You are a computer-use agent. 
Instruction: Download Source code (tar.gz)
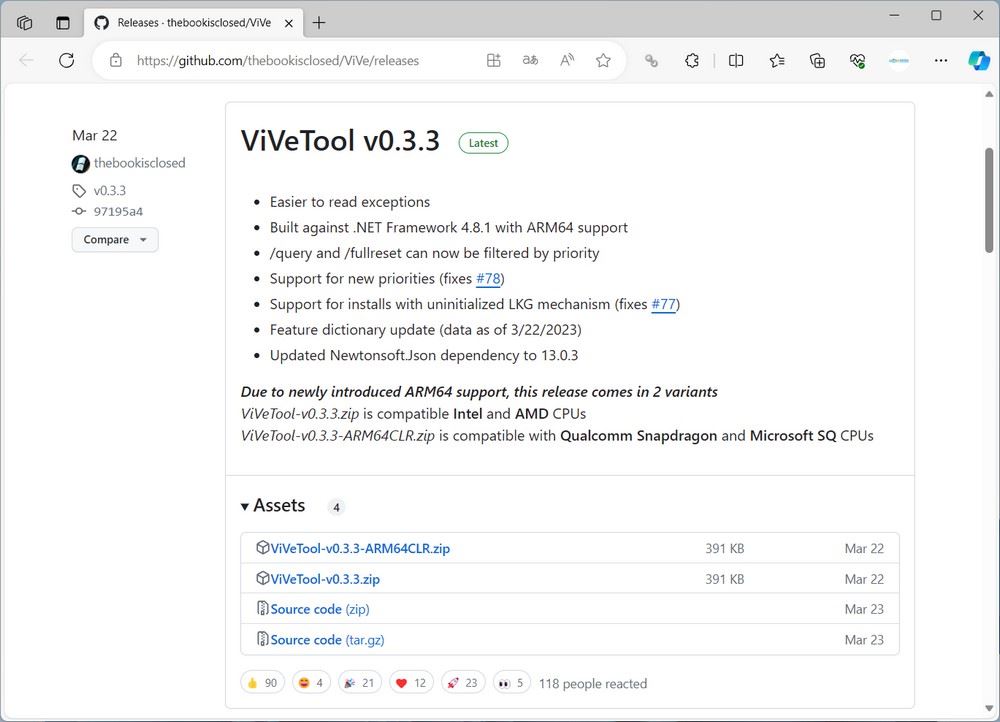[x=327, y=640]
